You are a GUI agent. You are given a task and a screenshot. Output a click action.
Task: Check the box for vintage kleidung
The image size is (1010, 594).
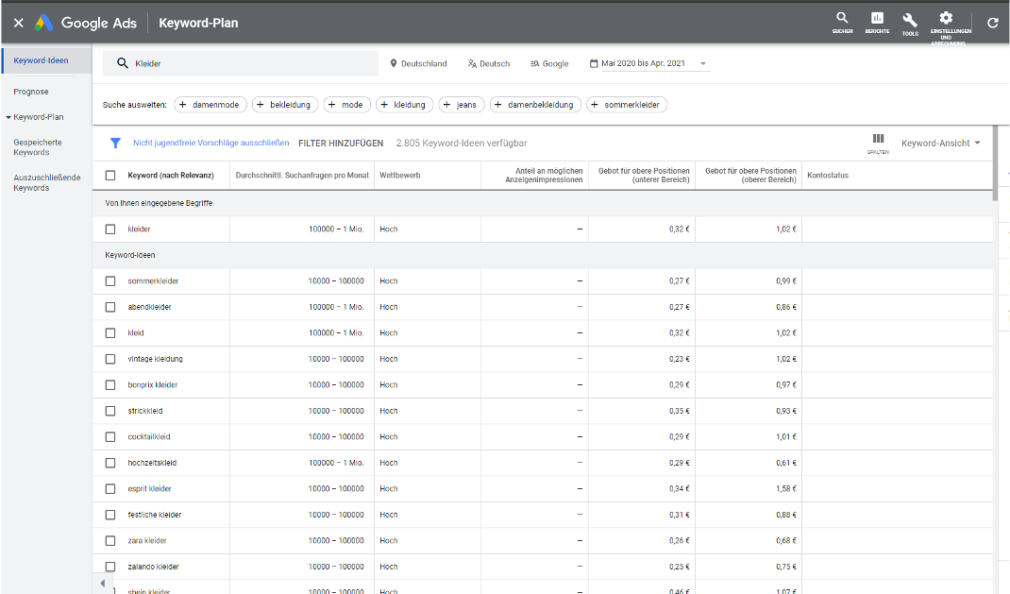click(110, 359)
